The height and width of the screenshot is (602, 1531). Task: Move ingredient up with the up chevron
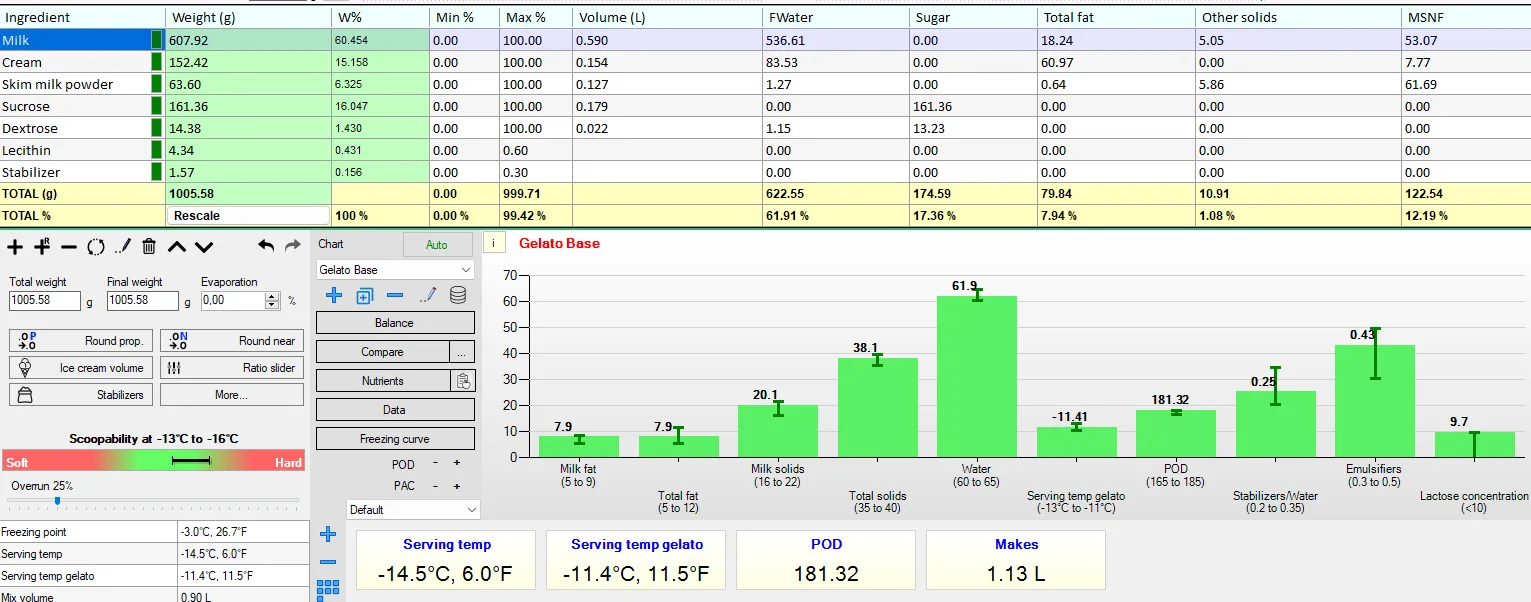point(177,247)
